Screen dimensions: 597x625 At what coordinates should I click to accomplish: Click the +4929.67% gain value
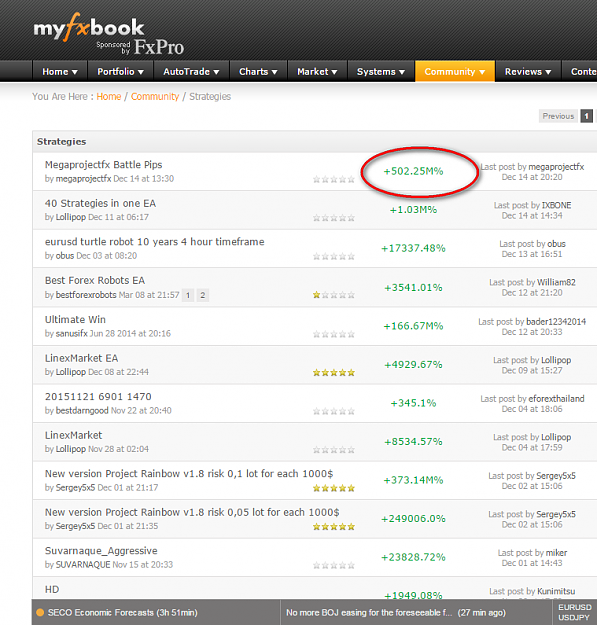pyautogui.click(x=413, y=365)
